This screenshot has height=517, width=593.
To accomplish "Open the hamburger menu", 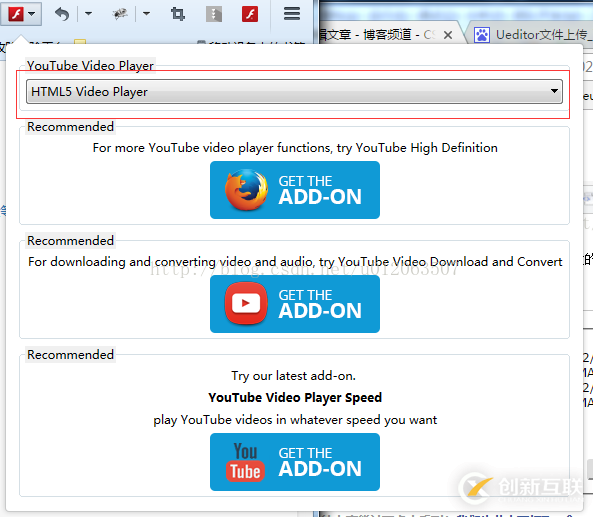I will coord(292,14).
